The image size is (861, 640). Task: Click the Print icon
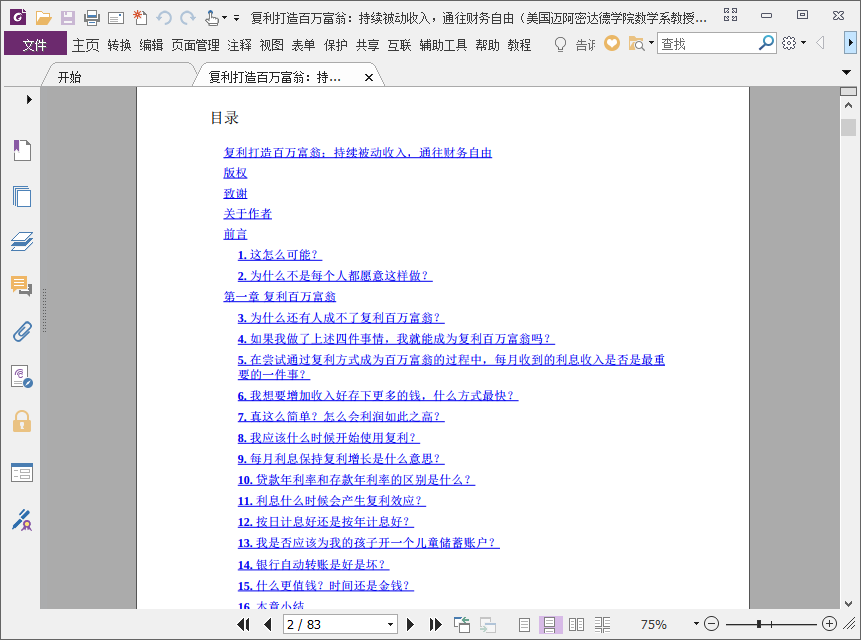point(92,18)
